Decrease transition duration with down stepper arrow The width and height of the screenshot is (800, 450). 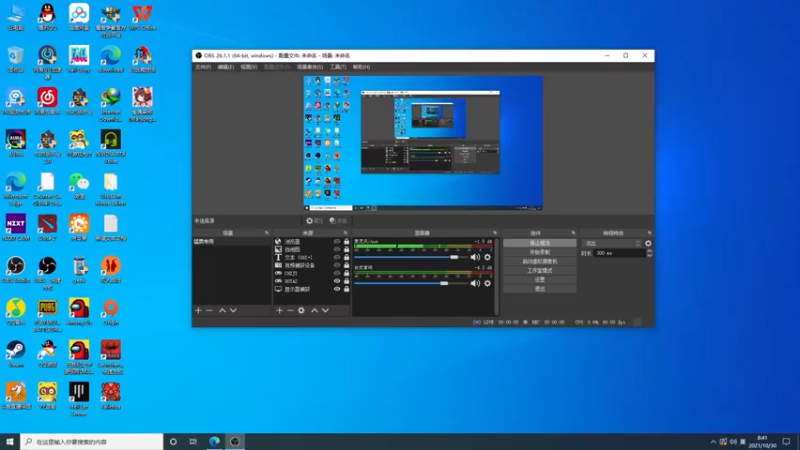[x=649, y=255]
